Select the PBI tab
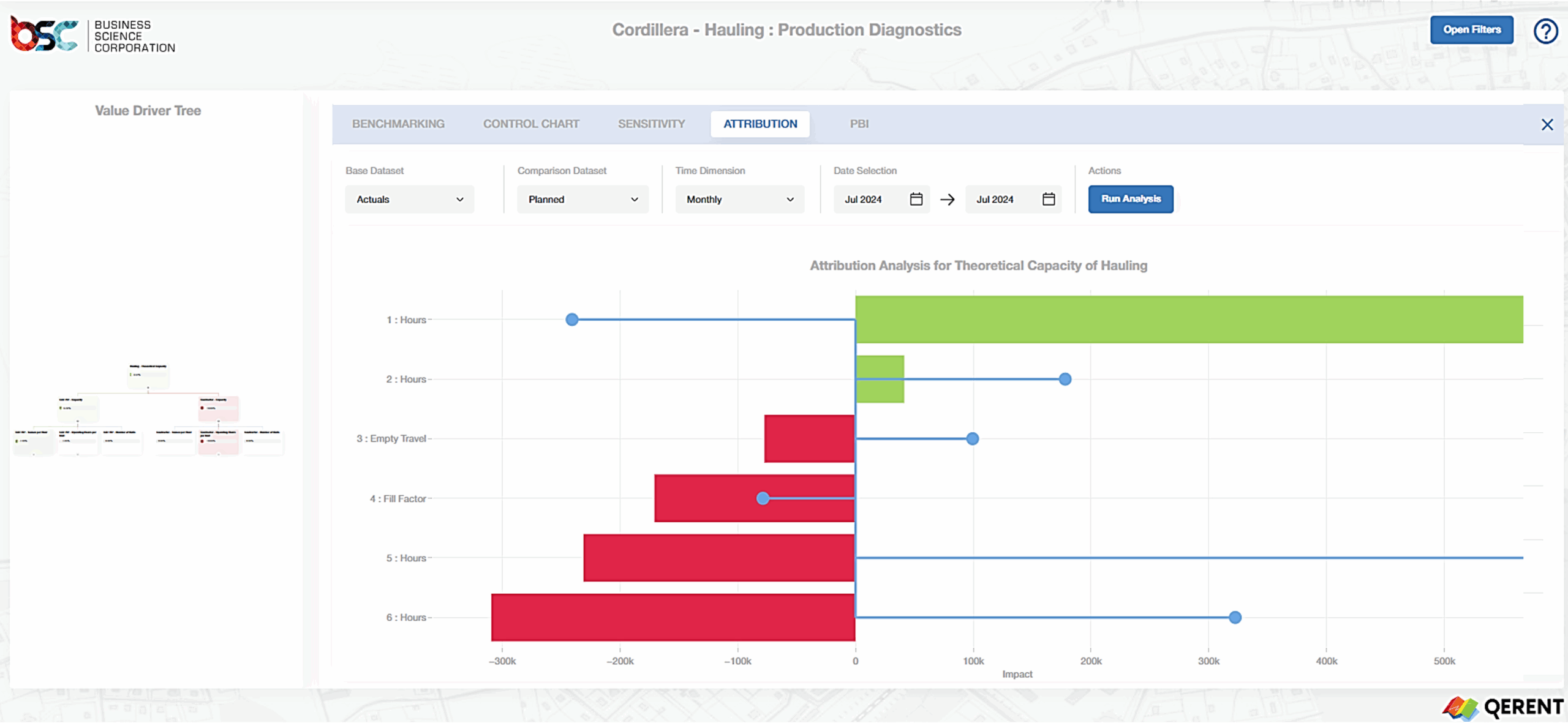1568x723 pixels. pos(859,124)
